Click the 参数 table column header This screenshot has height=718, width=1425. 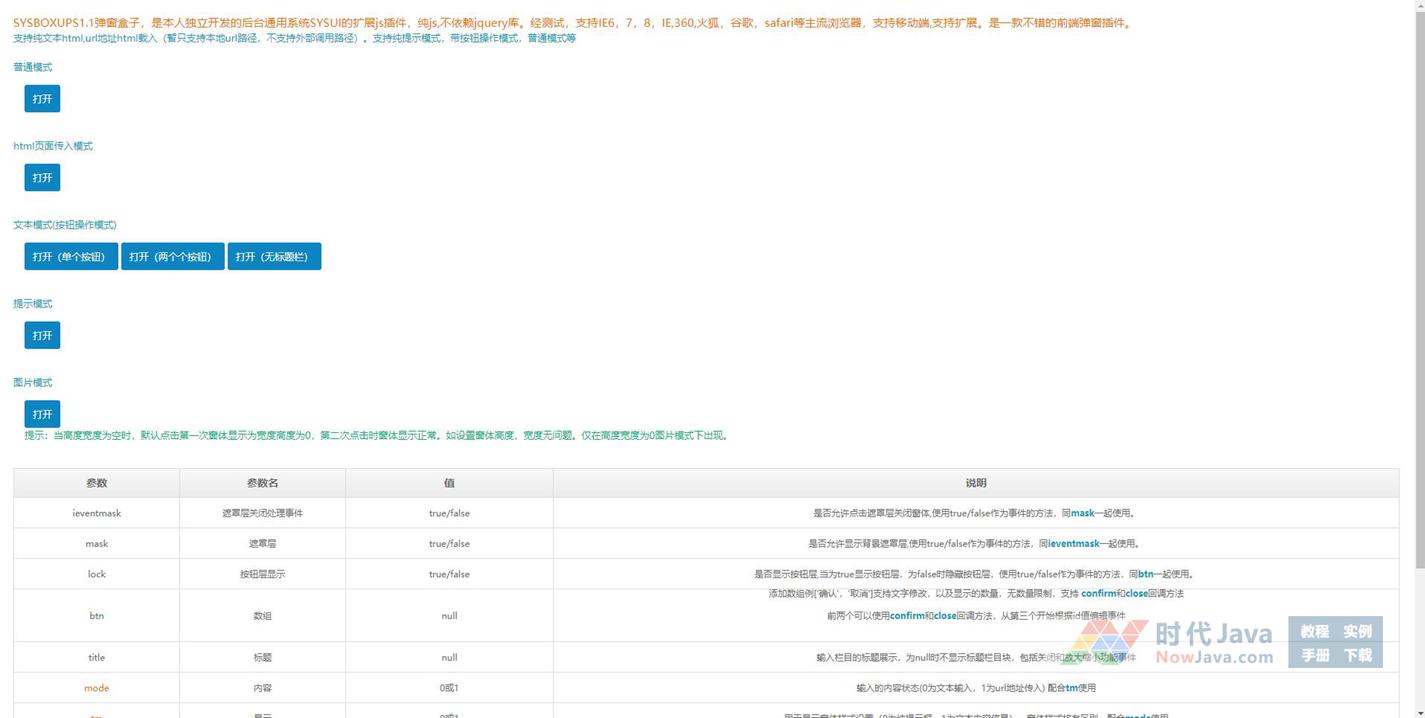tap(96, 483)
